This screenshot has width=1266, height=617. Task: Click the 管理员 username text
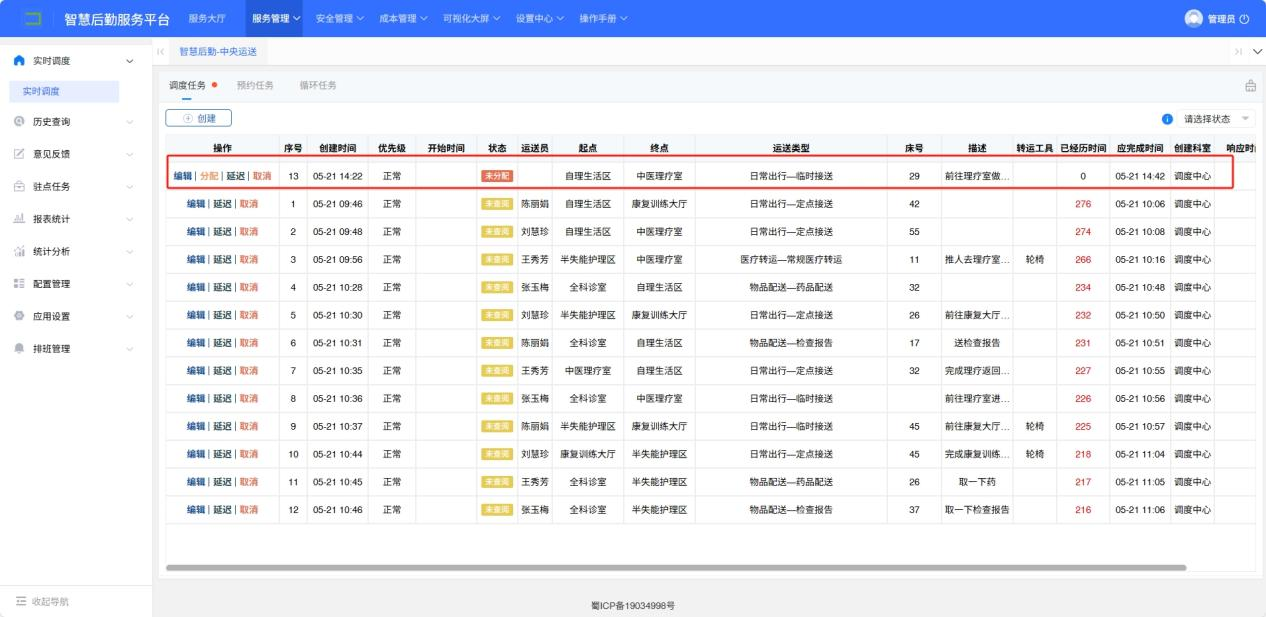[x=1221, y=19]
